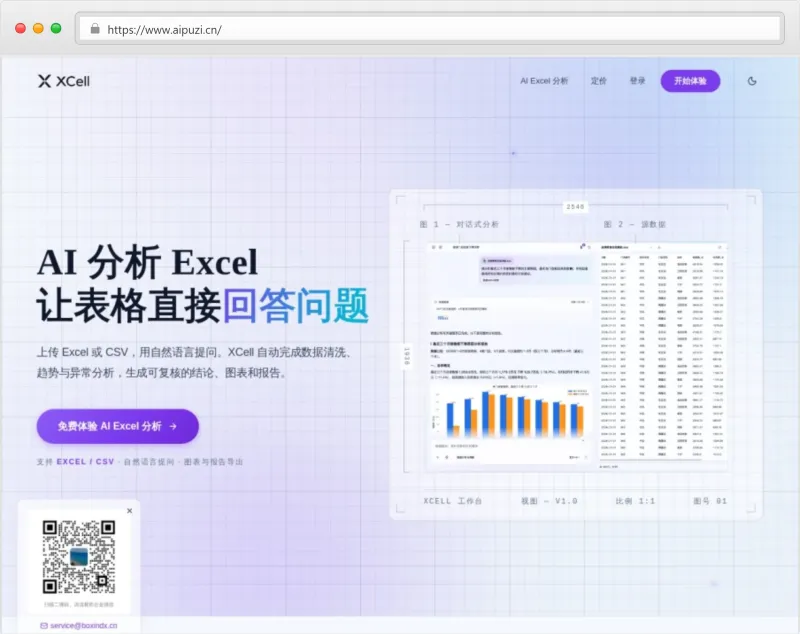Click the green maximize window button

[x=56, y=29]
